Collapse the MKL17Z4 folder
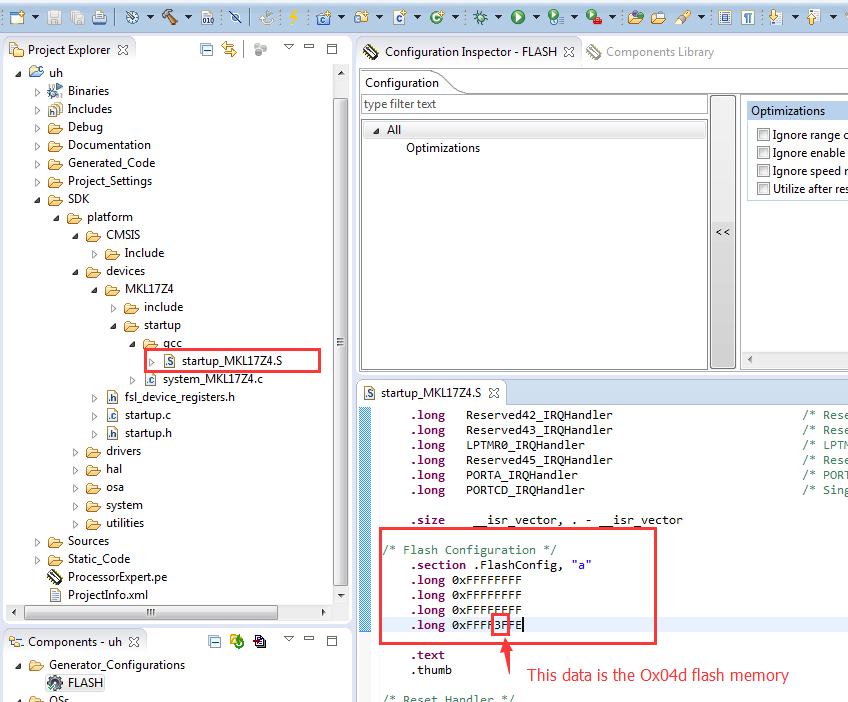Image resolution: width=848 pixels, height=702 pixels. [x=94, y=290]
